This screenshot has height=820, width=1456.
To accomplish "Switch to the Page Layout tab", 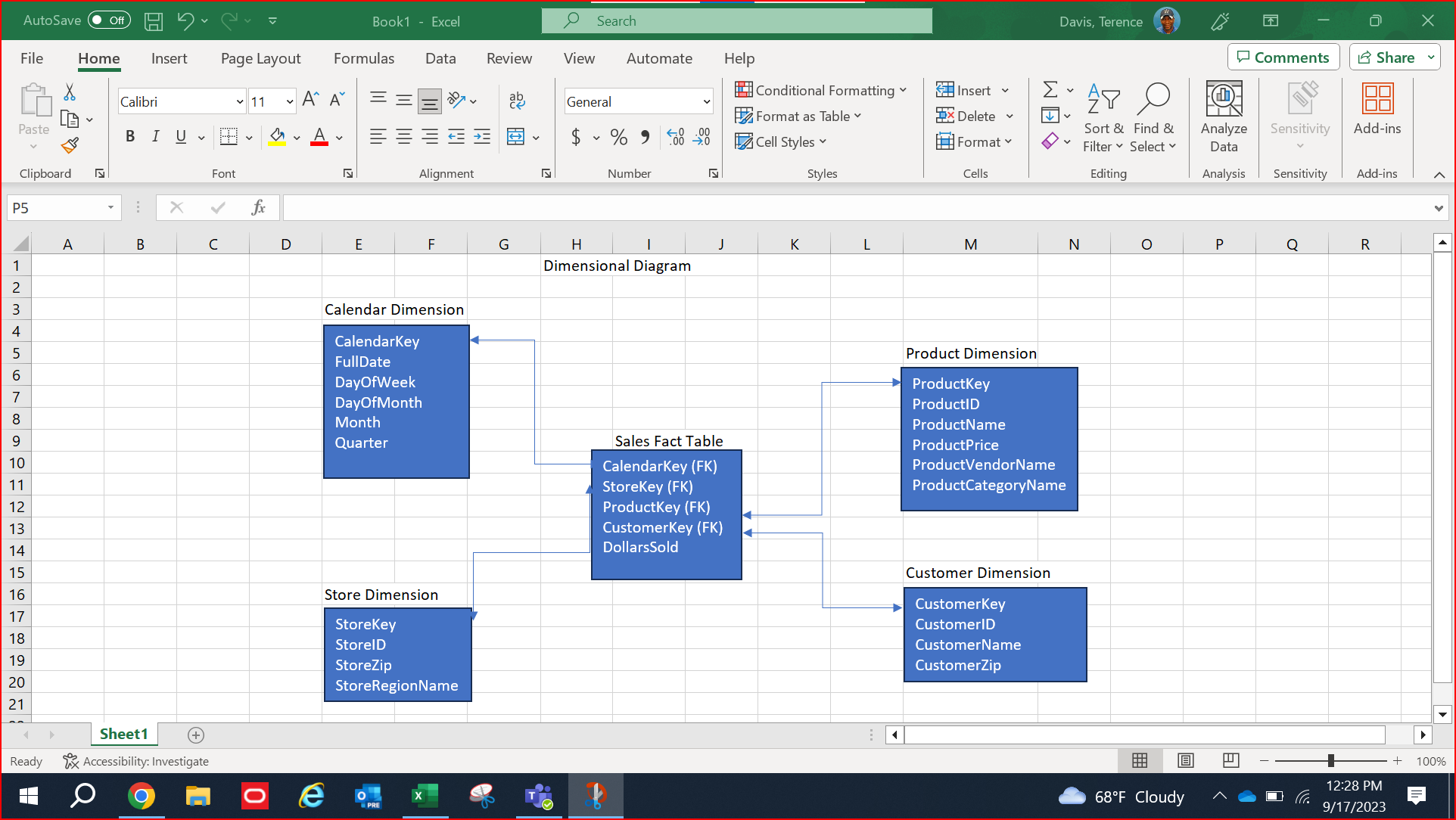I will pos(260,58).
